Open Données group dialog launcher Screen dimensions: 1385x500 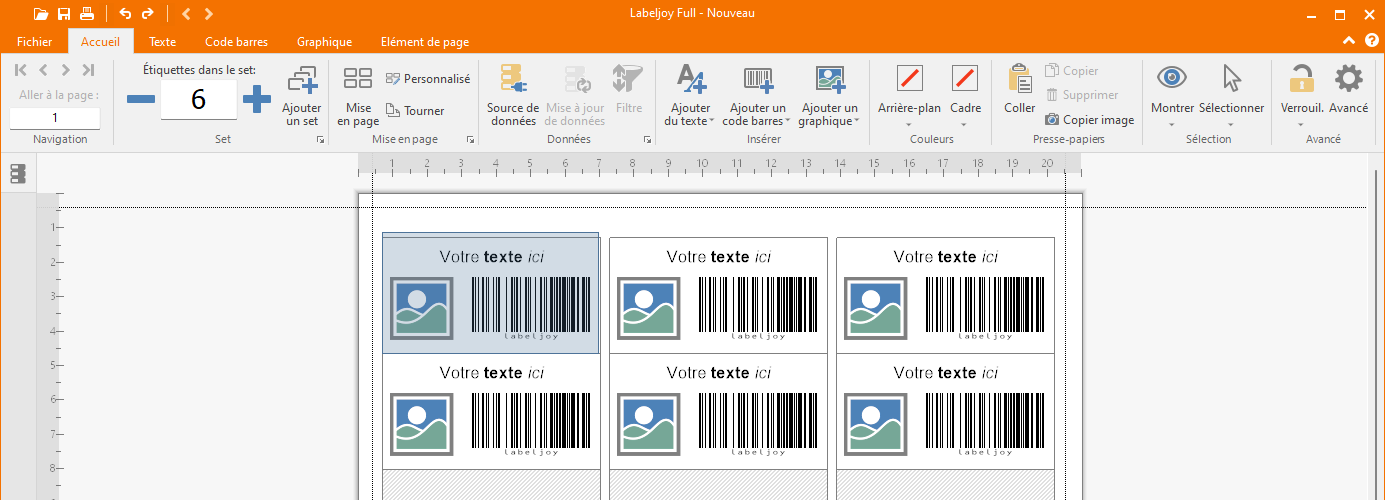[648, 140]
